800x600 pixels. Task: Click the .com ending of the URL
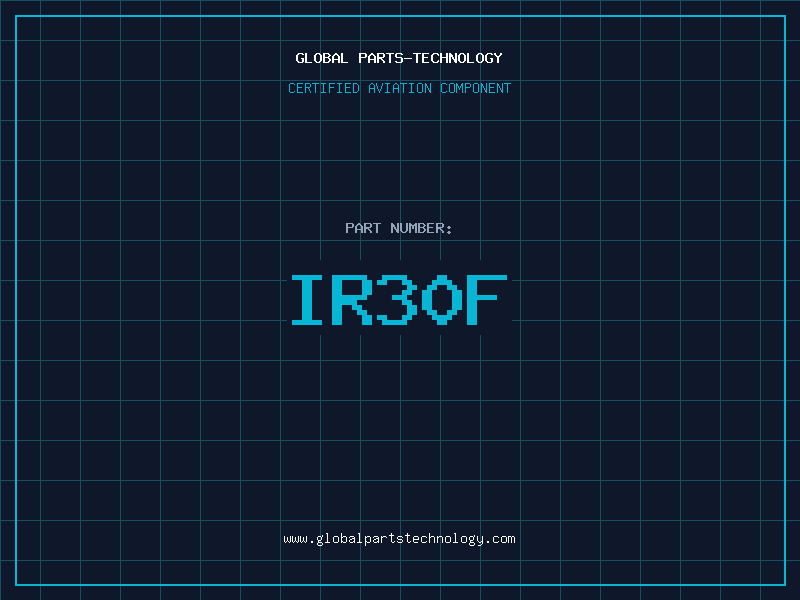[501, 539]
